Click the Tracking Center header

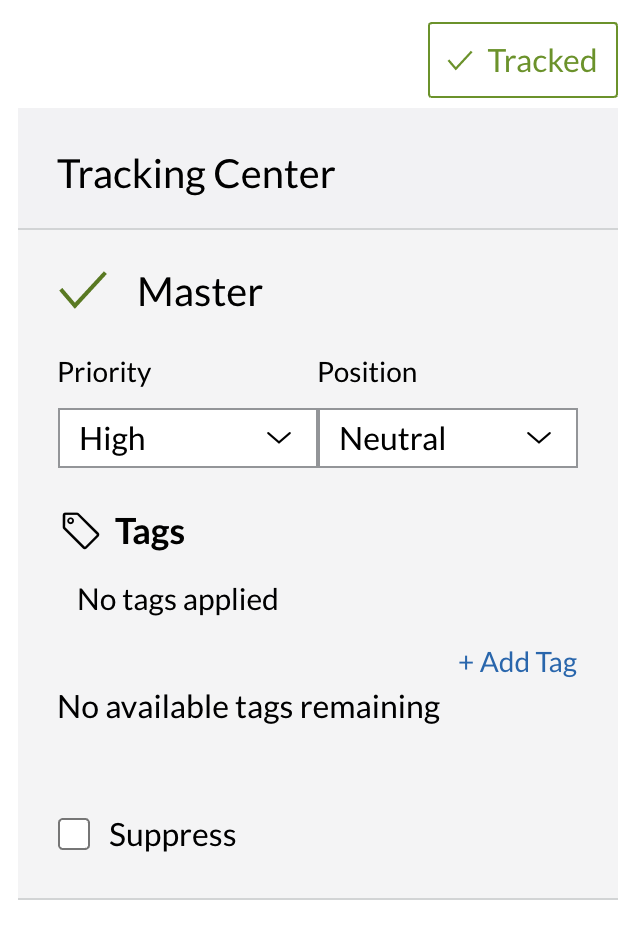point(196,173)
